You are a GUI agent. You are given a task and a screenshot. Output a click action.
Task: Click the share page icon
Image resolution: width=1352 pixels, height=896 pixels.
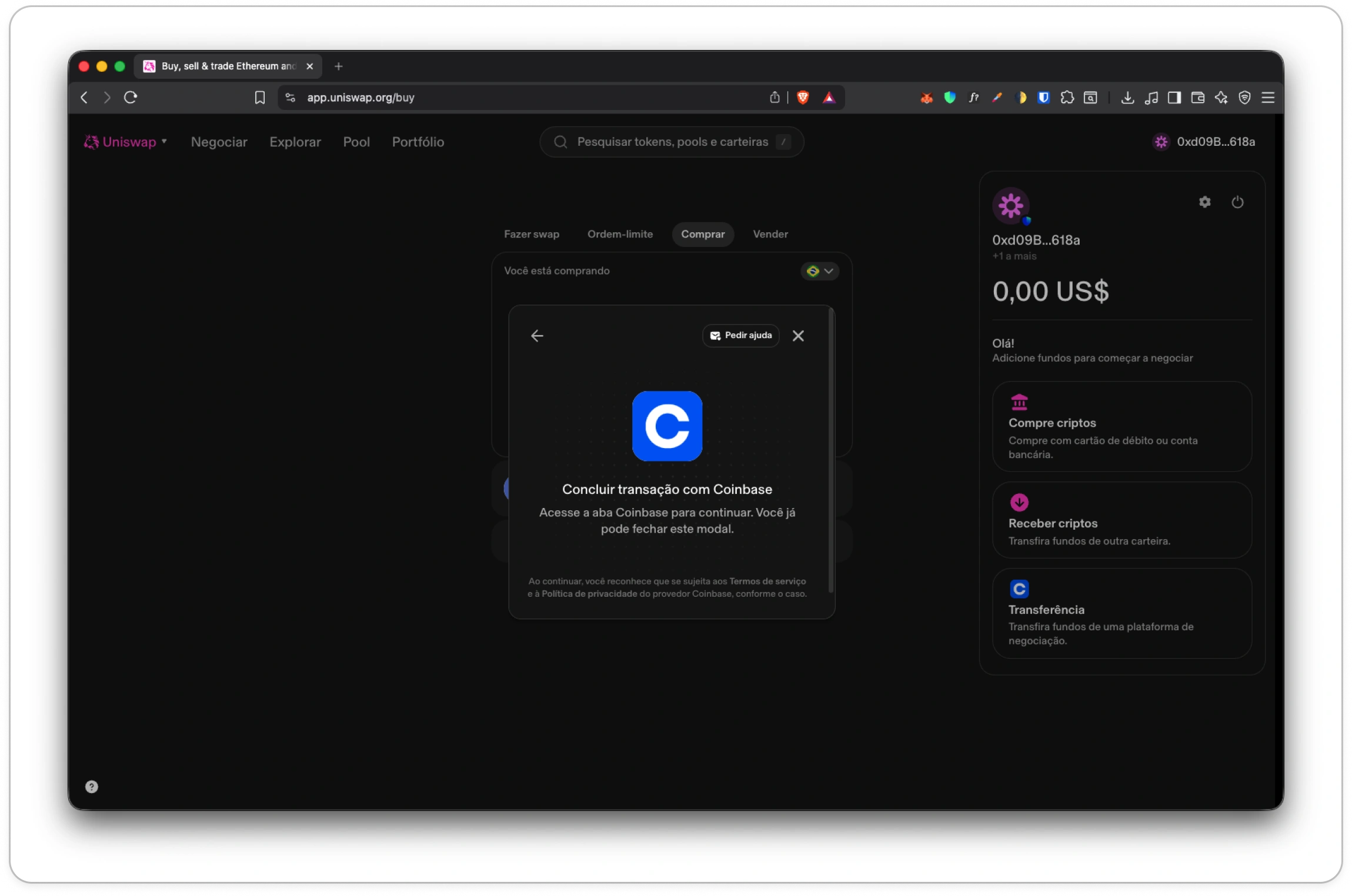coord(775,98)
